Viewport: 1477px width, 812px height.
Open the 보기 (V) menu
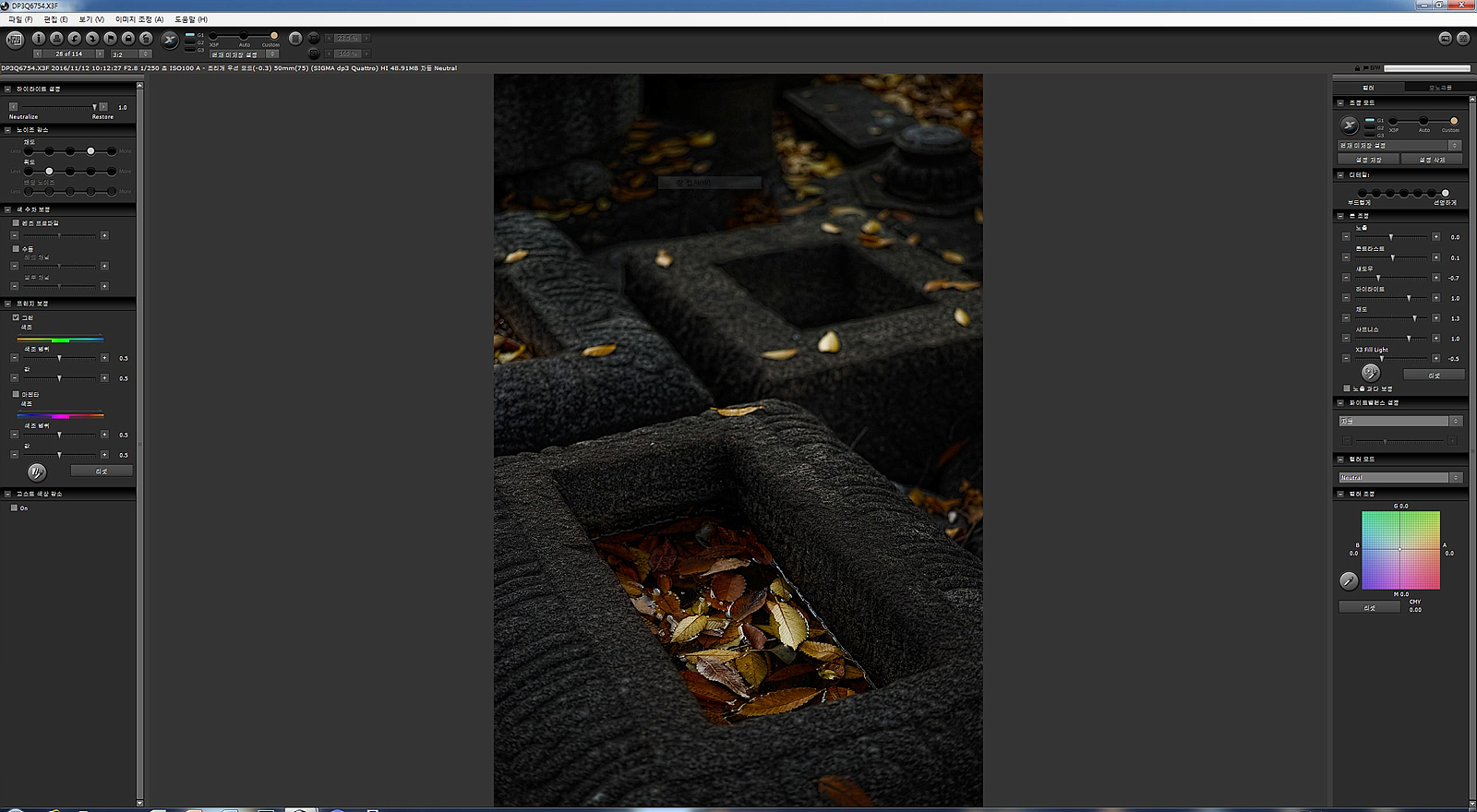91,19
